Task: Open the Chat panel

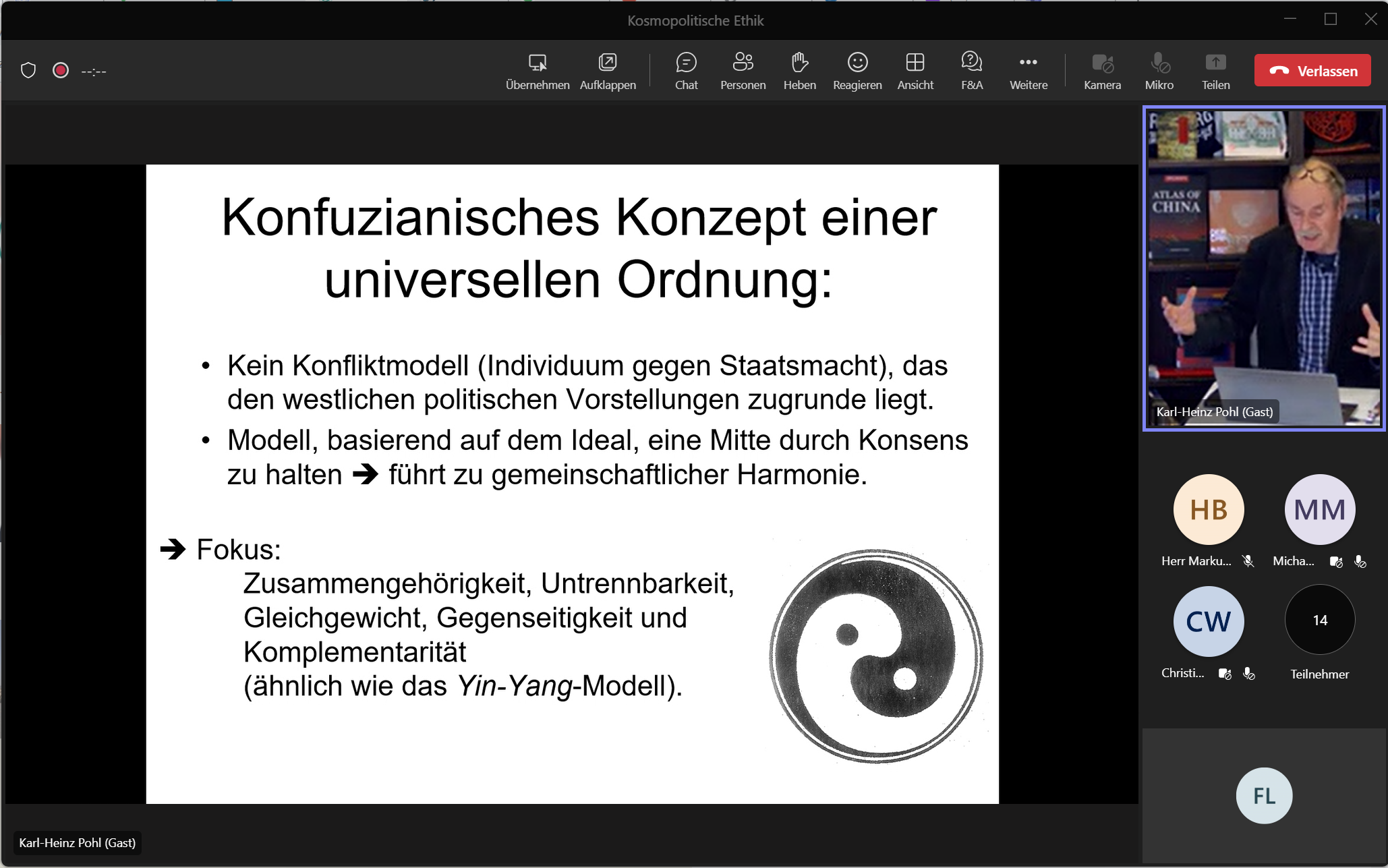Action: click(x=686, y=70)
